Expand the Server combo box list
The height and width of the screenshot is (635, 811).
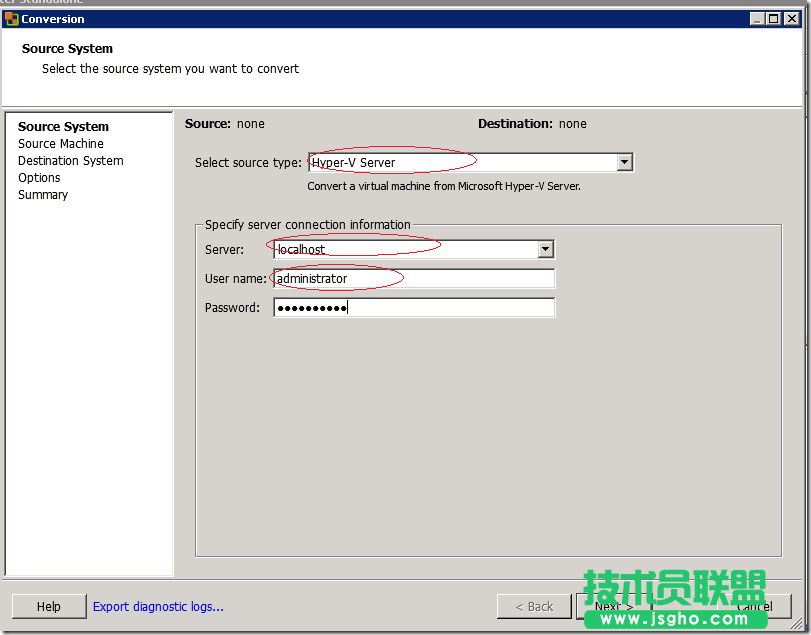point(545,249)
